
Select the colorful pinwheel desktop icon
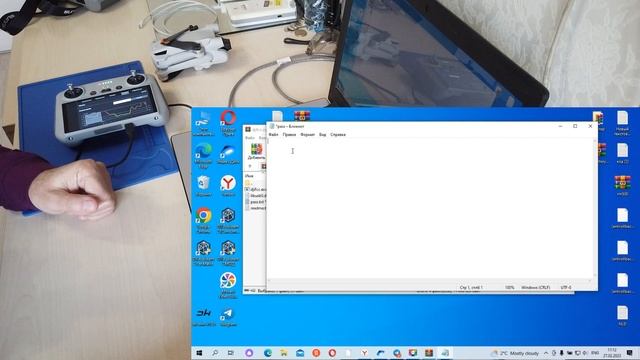228,284
